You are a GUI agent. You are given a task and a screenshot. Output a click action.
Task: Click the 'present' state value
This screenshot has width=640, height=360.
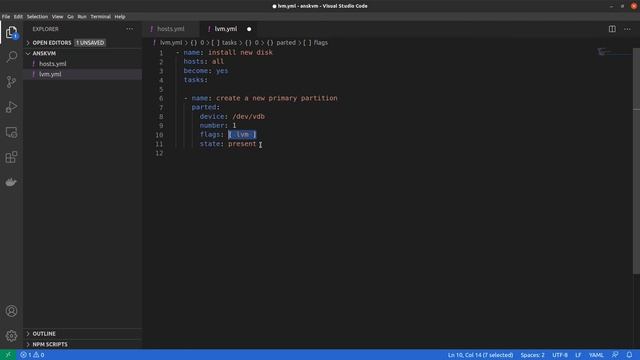pyautogui.click(x=242, y=144)
